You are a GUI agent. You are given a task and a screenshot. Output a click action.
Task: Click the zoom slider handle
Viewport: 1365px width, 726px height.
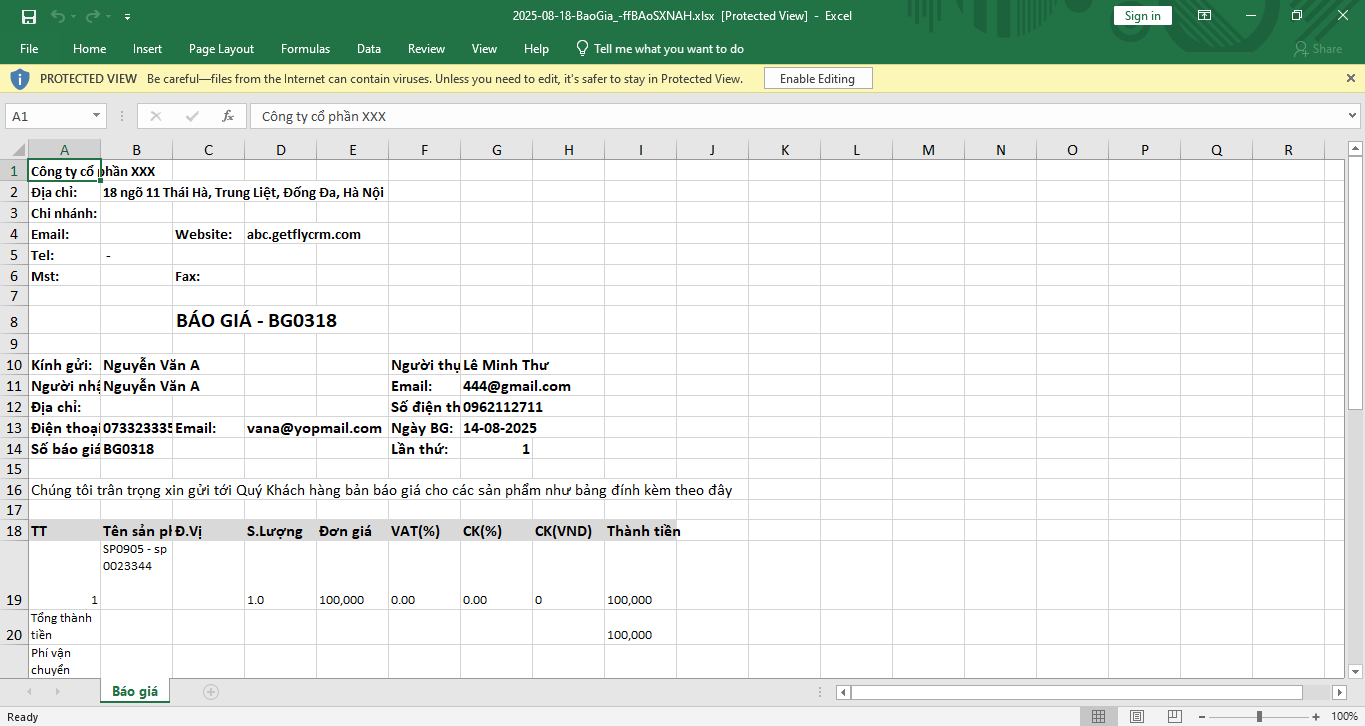(x=1259, y=716)
